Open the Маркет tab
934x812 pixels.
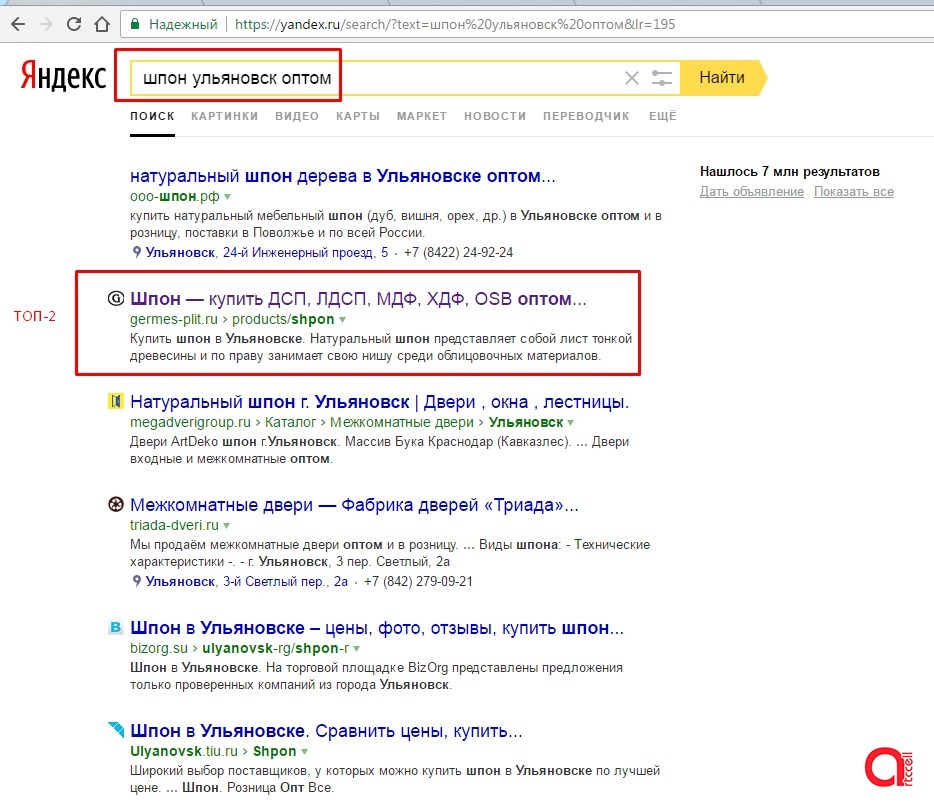click(422, 116)
